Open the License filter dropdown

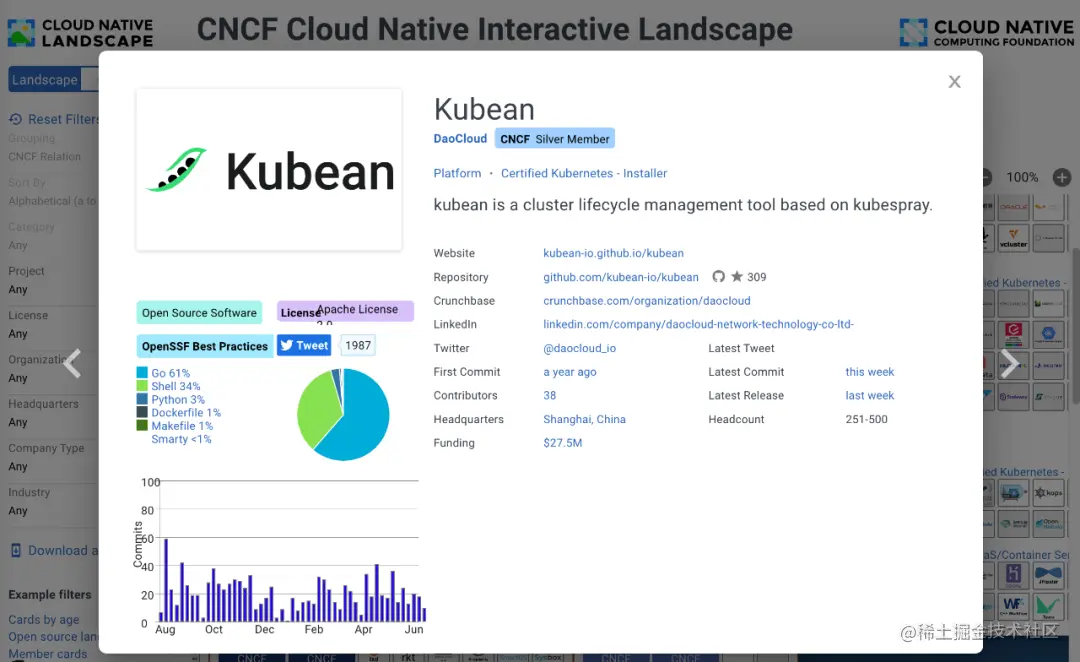pos(52,333)
